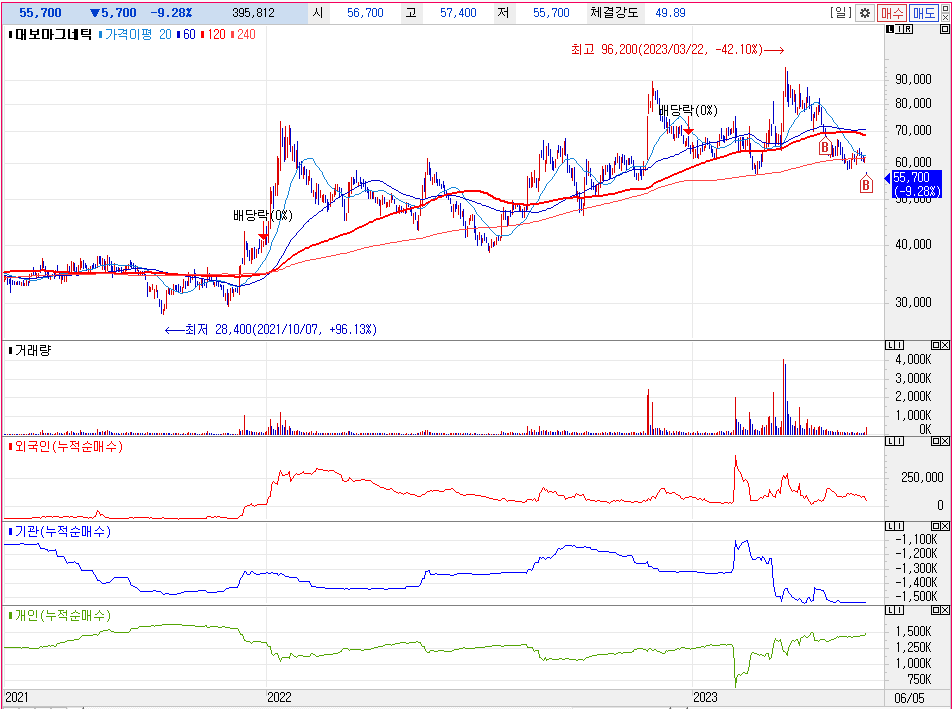Toggle L scale on 외국인 panel
The width and height of the screenshot is (952, 709).
point(890,441)
